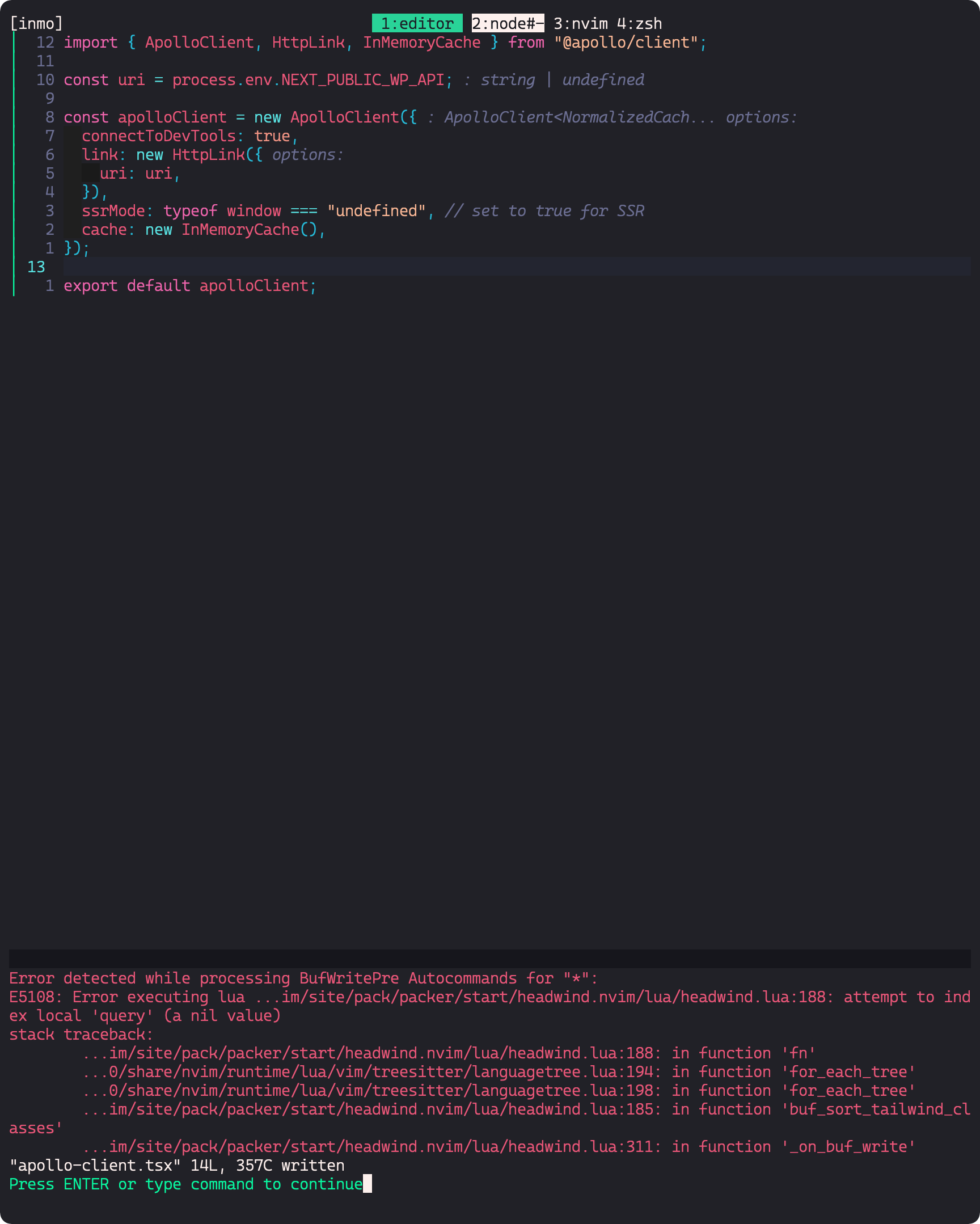The width and height of the screenshot is (980, 1224).
Task: Click 'cache: new InMemoryCache()' line
Action: [199, 230]
